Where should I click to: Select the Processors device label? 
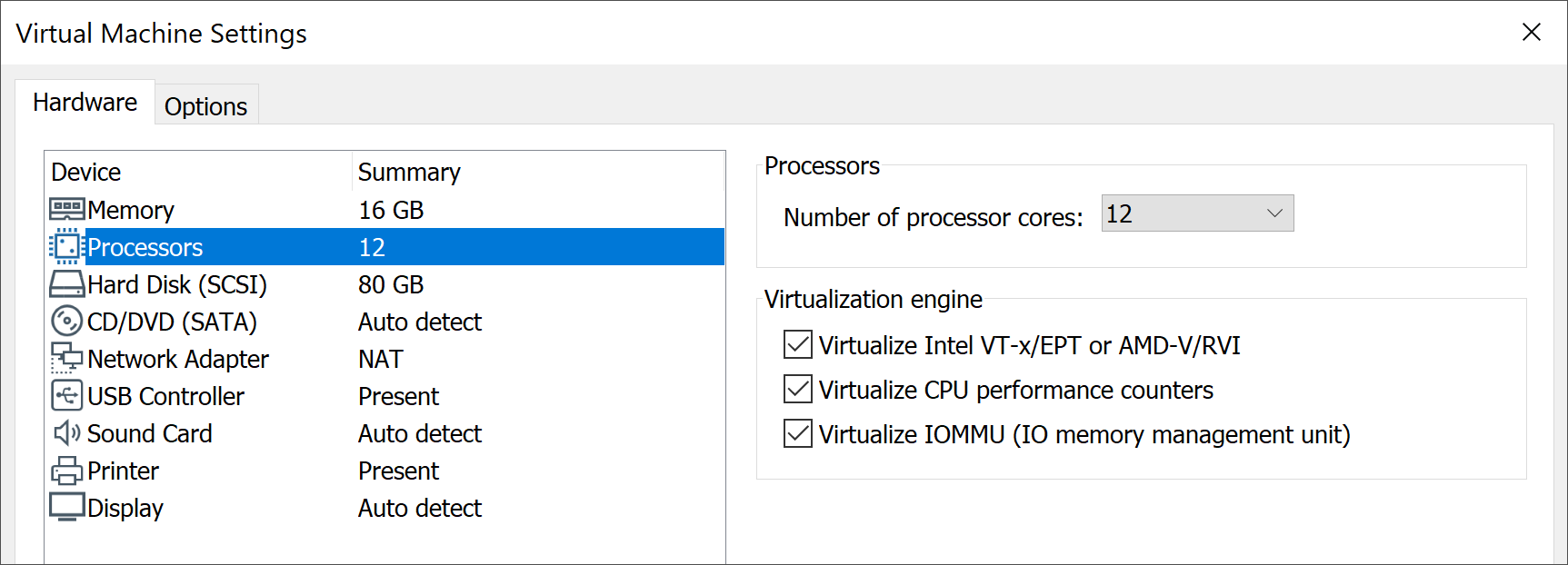click(145, 247)
